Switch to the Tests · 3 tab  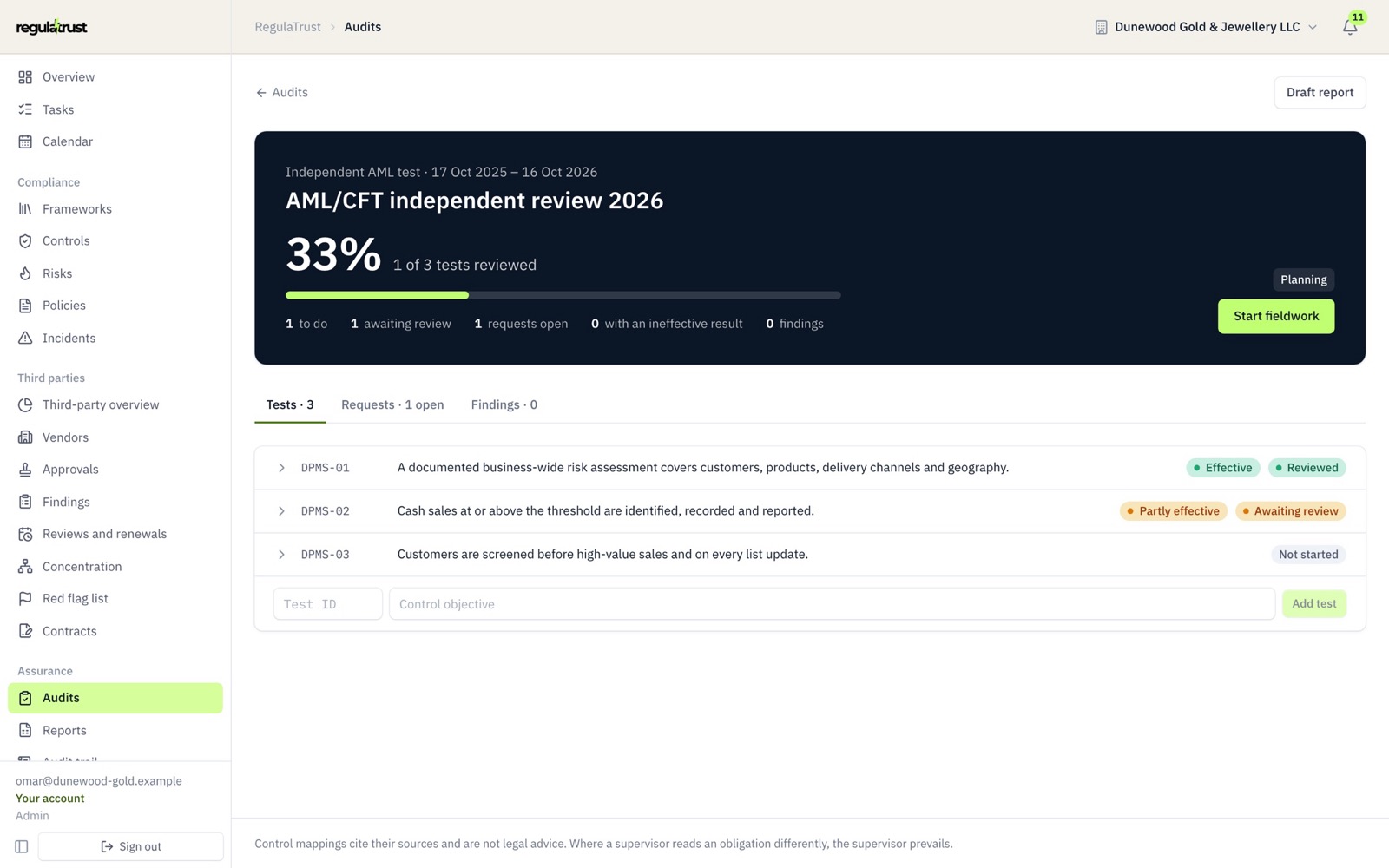point(290,405)
